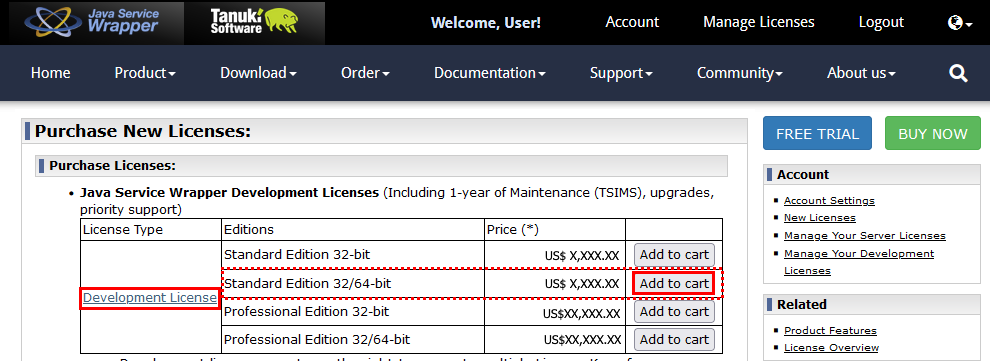Image resolution: width=990 pixels, height=361 pixels.
Task: Expand the Product menu
Action: 145,73
